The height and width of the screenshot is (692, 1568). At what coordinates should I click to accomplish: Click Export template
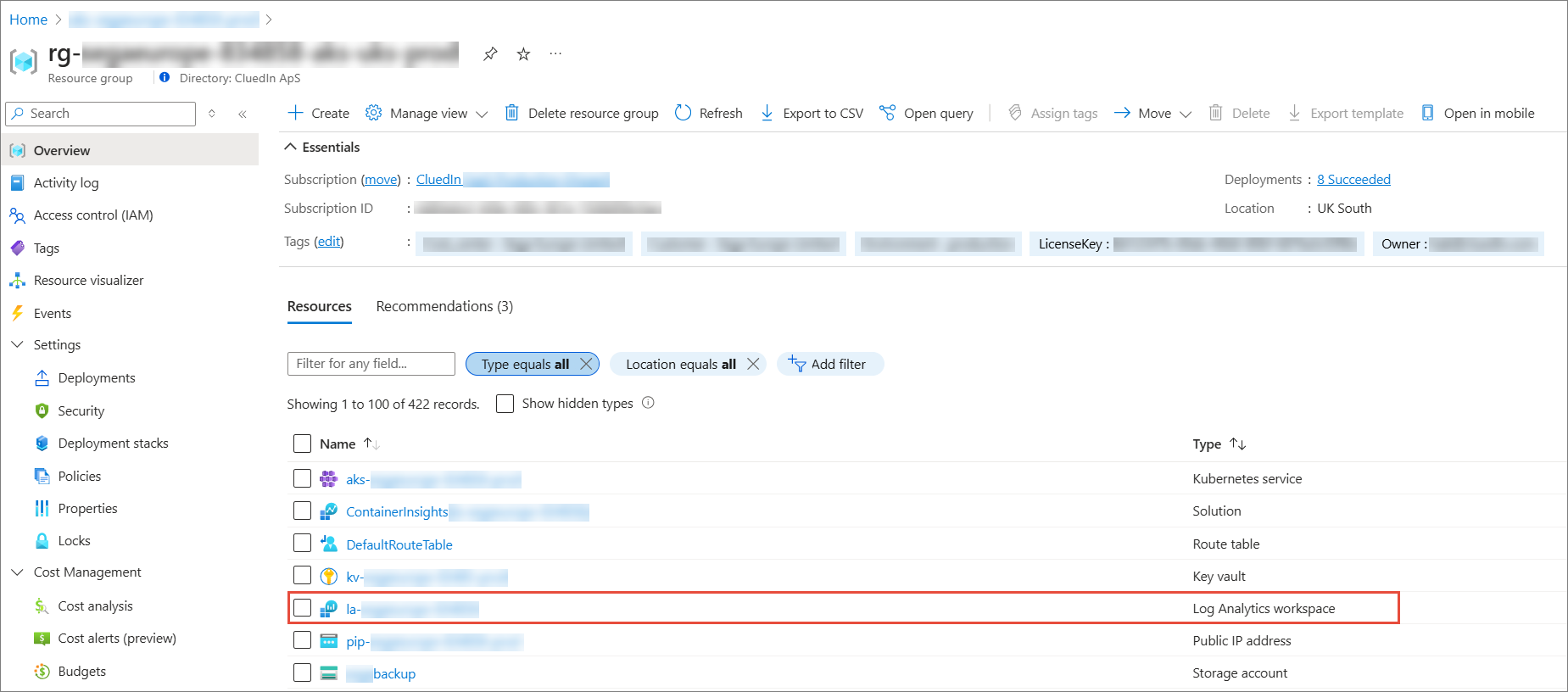pos(1346,113)
